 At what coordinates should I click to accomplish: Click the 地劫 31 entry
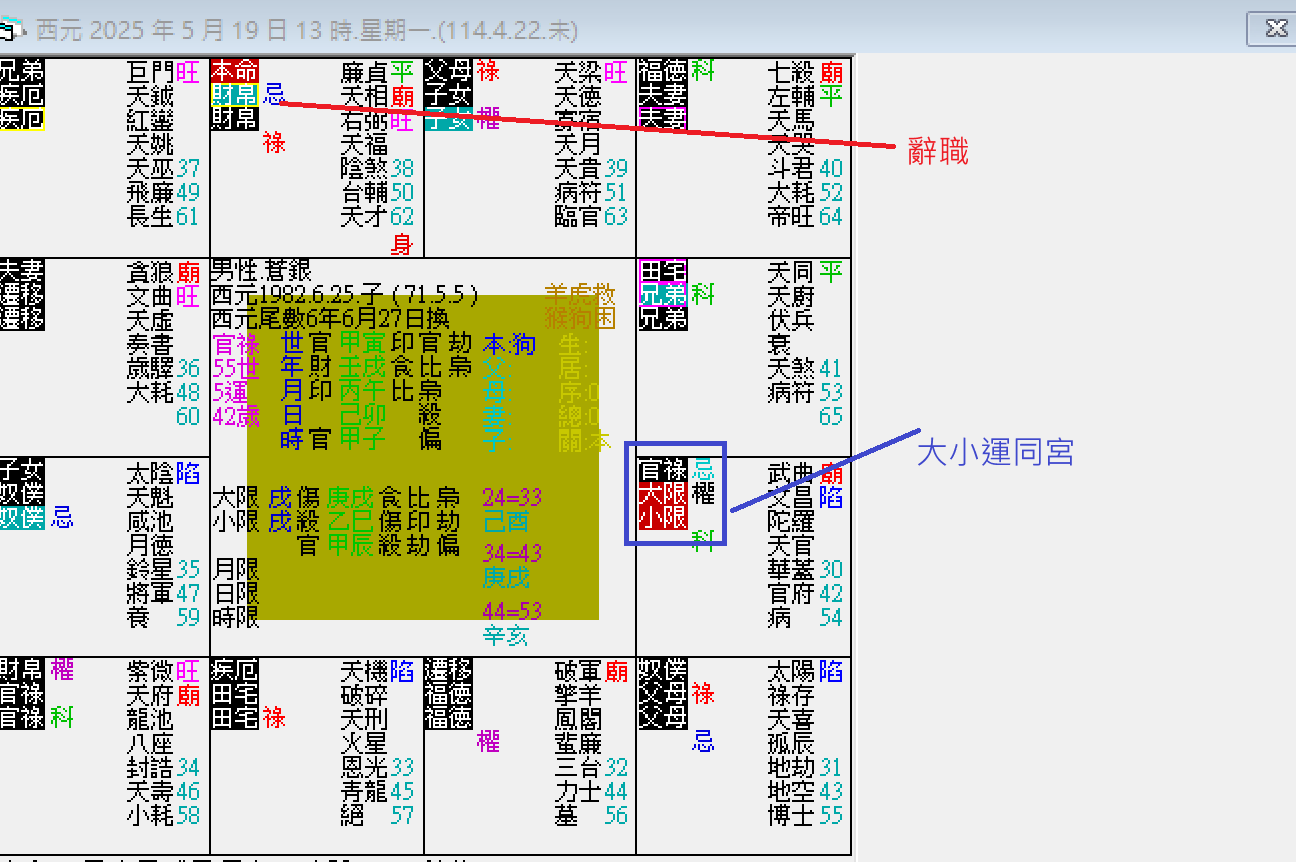tap(805, 767)
